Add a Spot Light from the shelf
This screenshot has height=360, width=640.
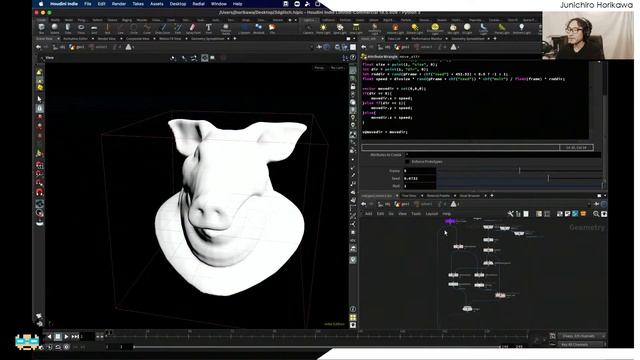click(340, 28)
